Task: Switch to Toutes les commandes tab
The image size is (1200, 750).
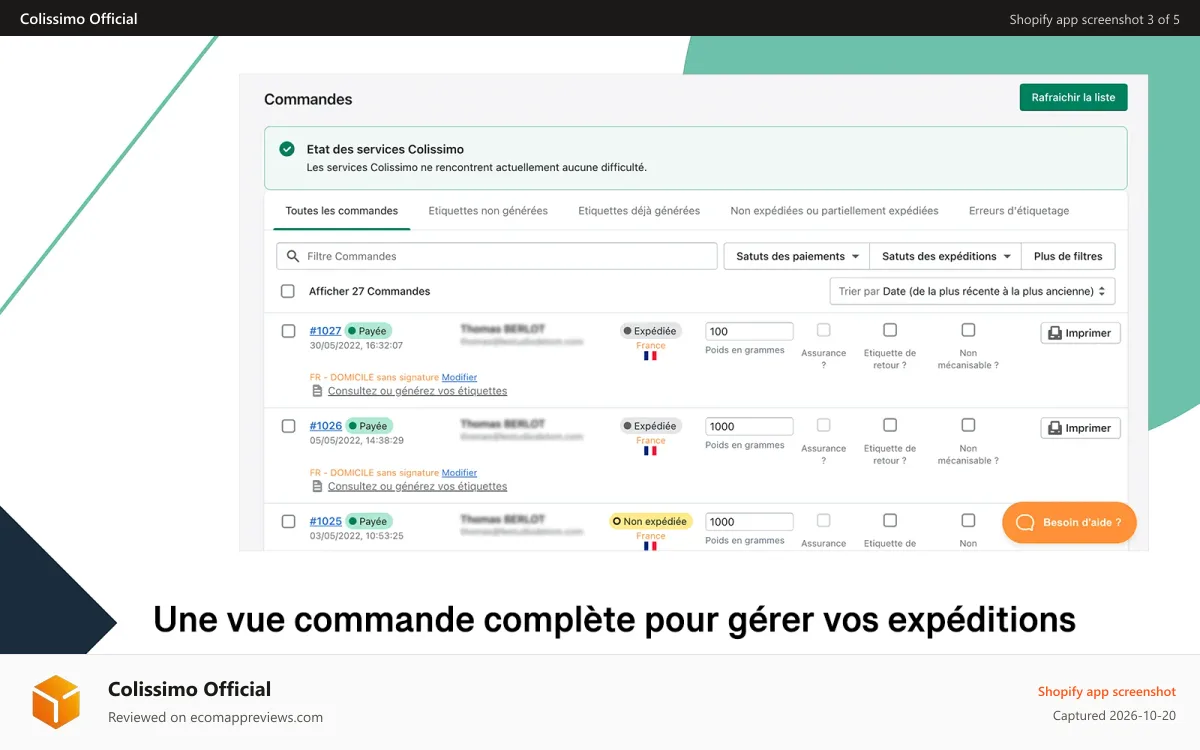Action: coord(342,211)
